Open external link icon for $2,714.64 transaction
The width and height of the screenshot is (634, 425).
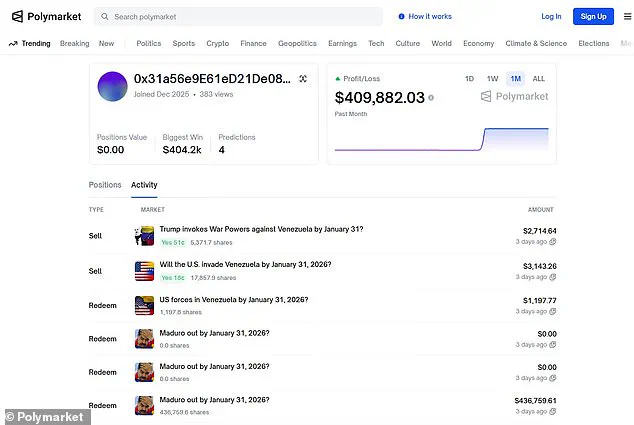[x=553, y=242]
